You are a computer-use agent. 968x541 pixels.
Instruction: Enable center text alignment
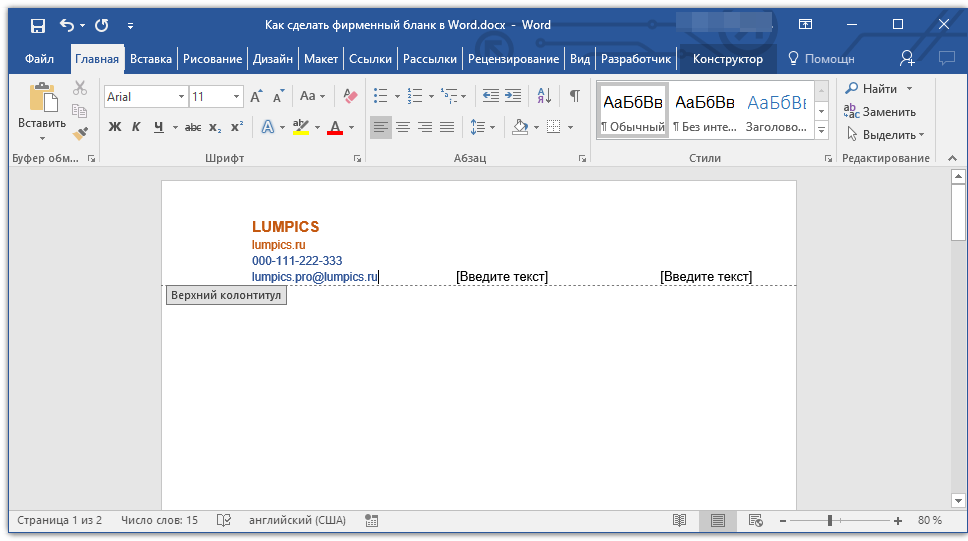pos(403,127)
